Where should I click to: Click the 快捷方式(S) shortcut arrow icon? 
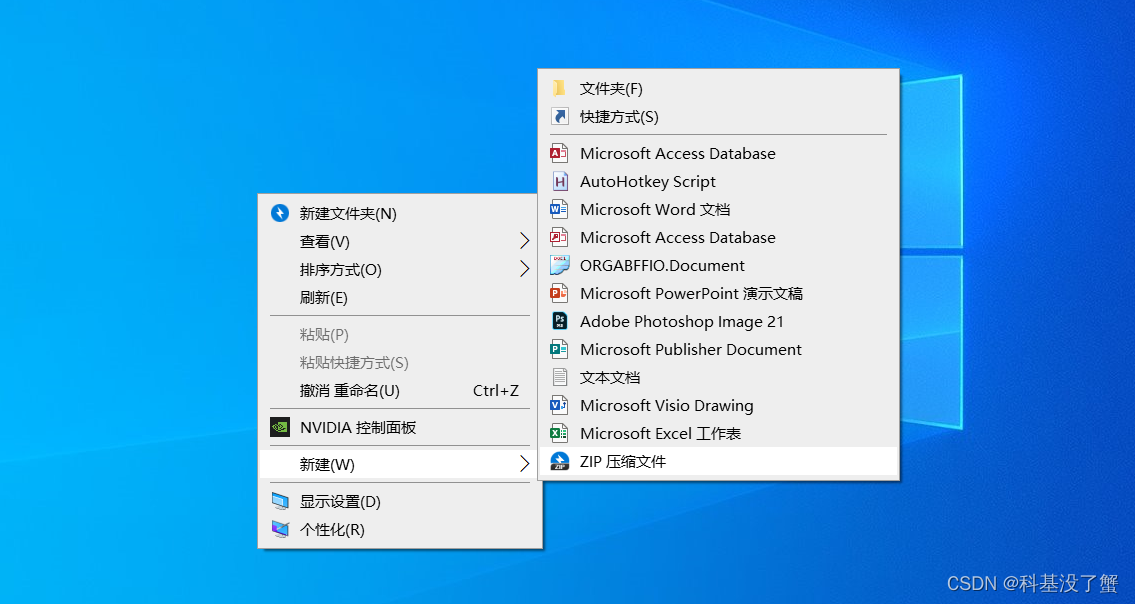(x=560, y=117)
